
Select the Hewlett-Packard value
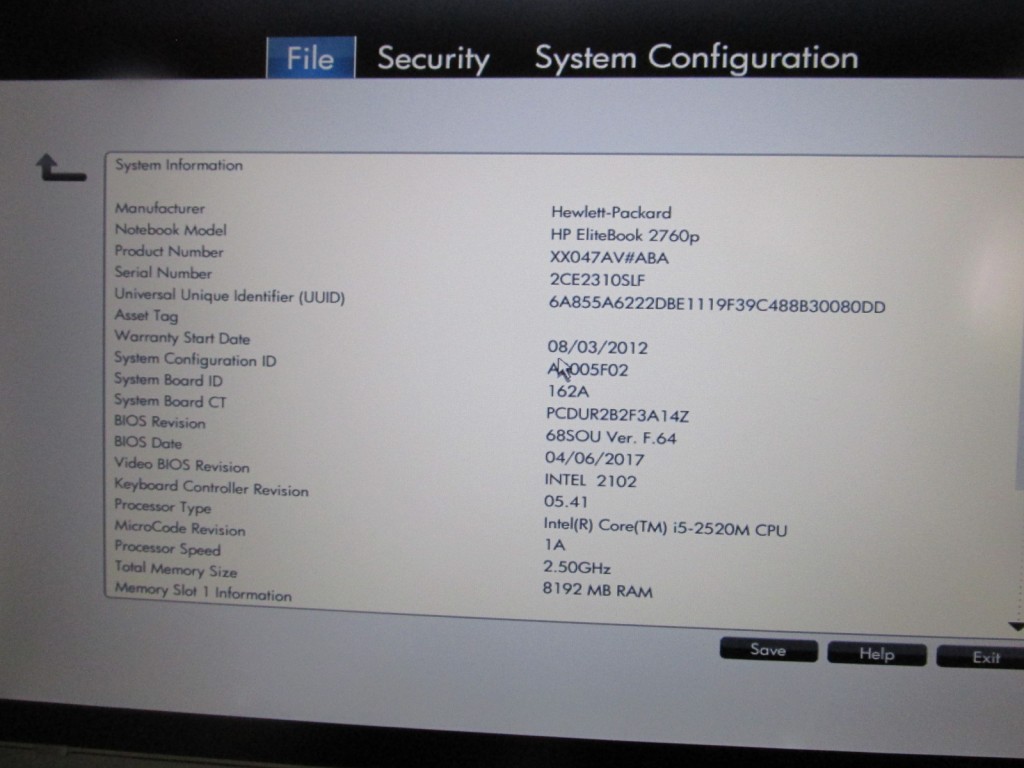[611, 212]
